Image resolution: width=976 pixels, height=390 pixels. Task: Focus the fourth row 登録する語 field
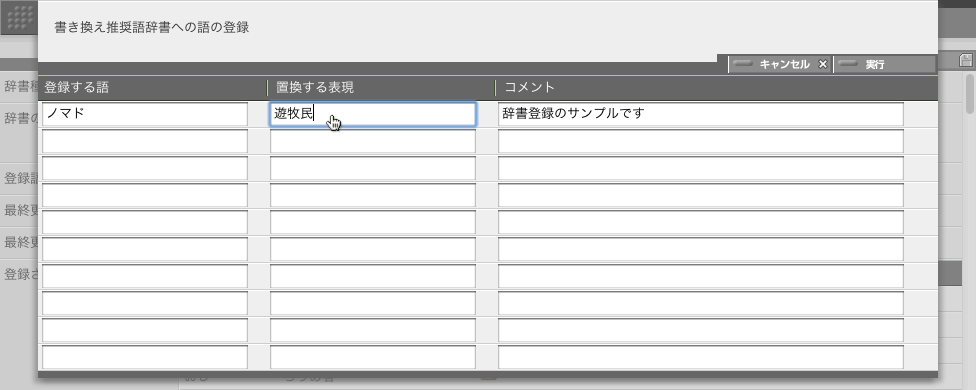click(x=145, y=195)
